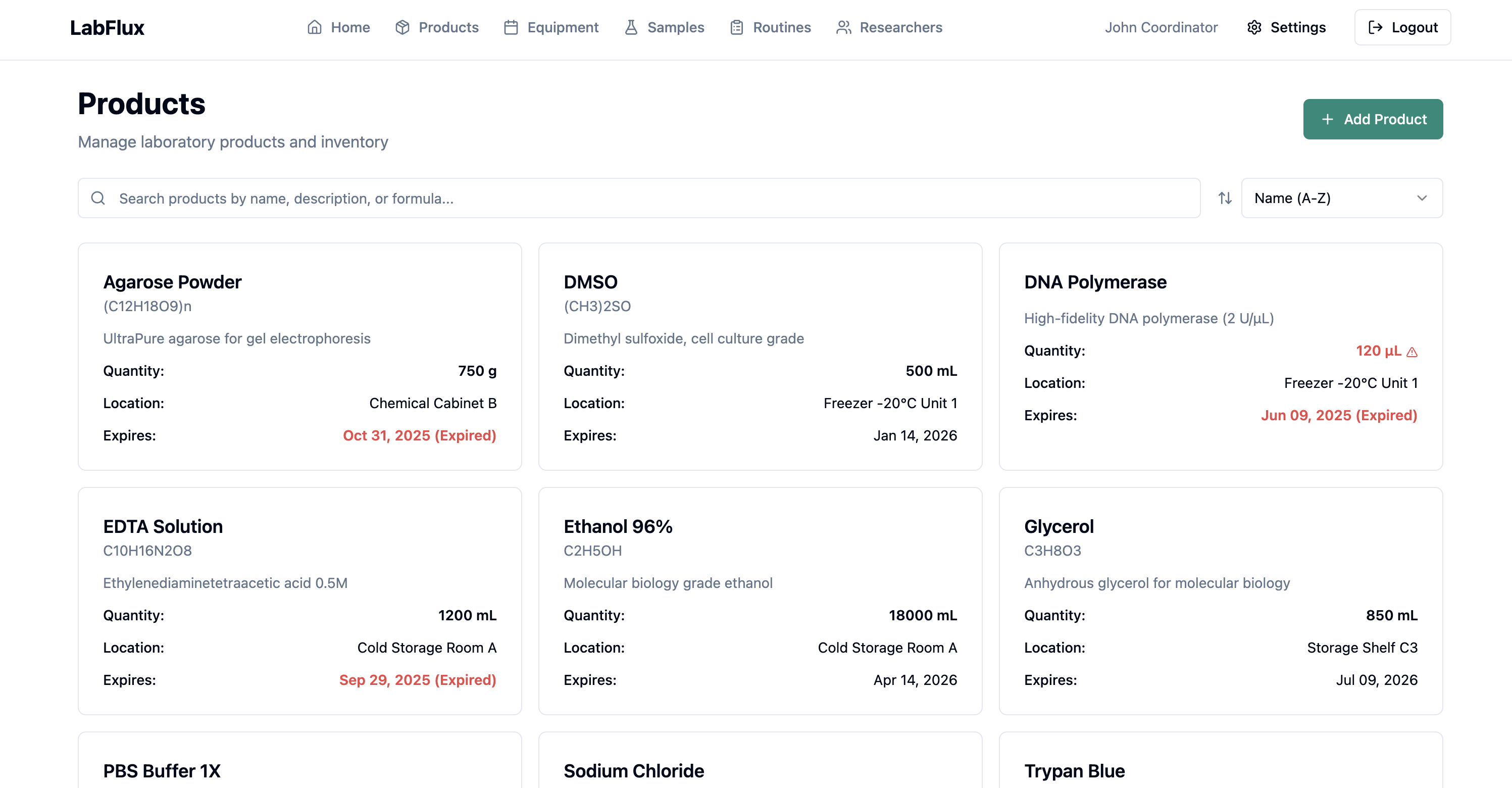Go to the Samples menu item
The image size is (1512, 788).
pos(675,28)
